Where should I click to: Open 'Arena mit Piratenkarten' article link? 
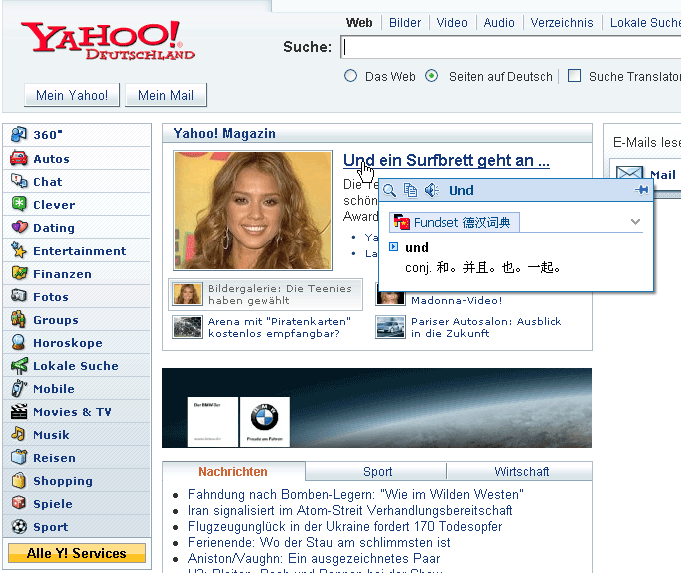[x=279, y=327]
